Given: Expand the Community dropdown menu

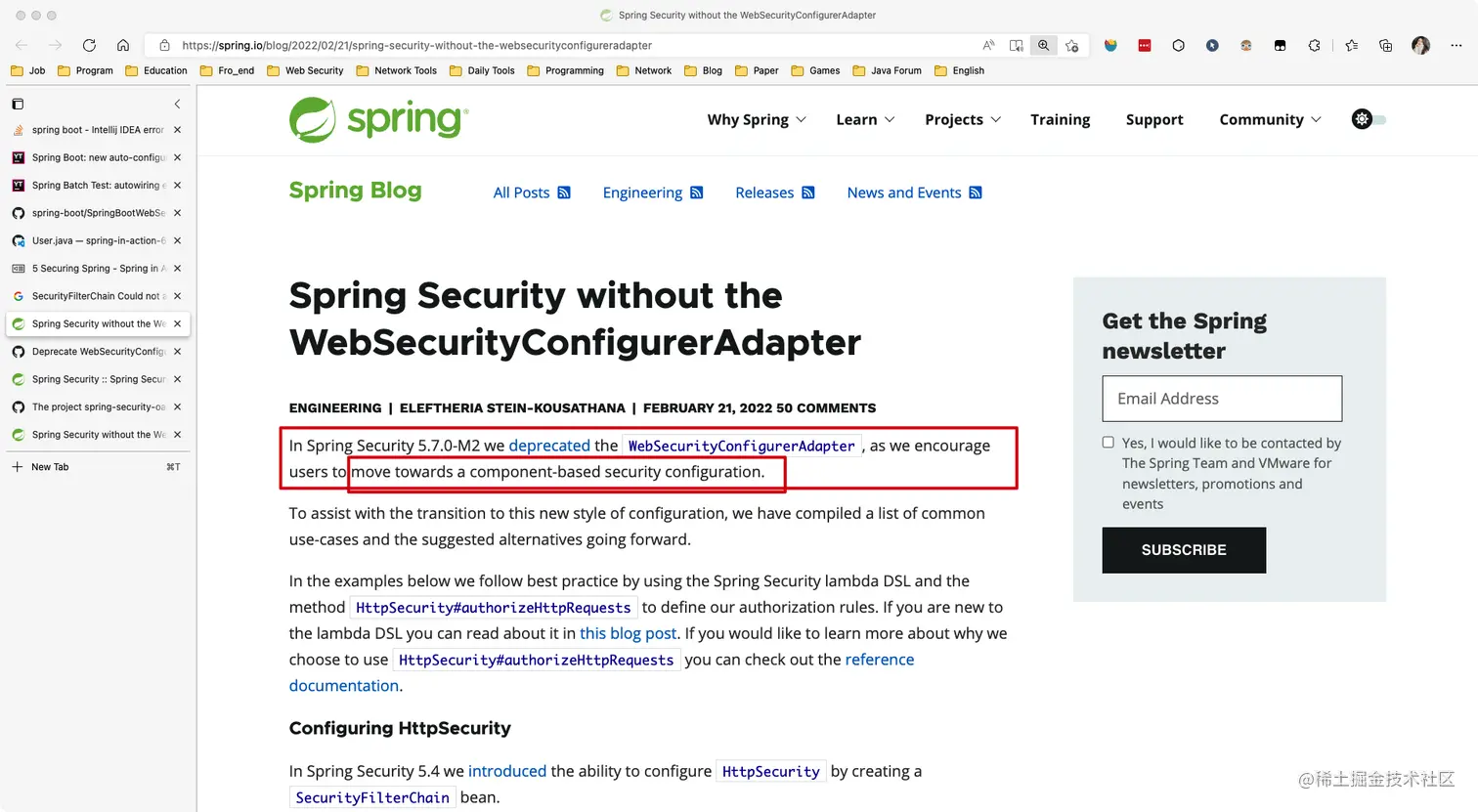Looking at the screenshot, I should click(x=1268, y=118).
